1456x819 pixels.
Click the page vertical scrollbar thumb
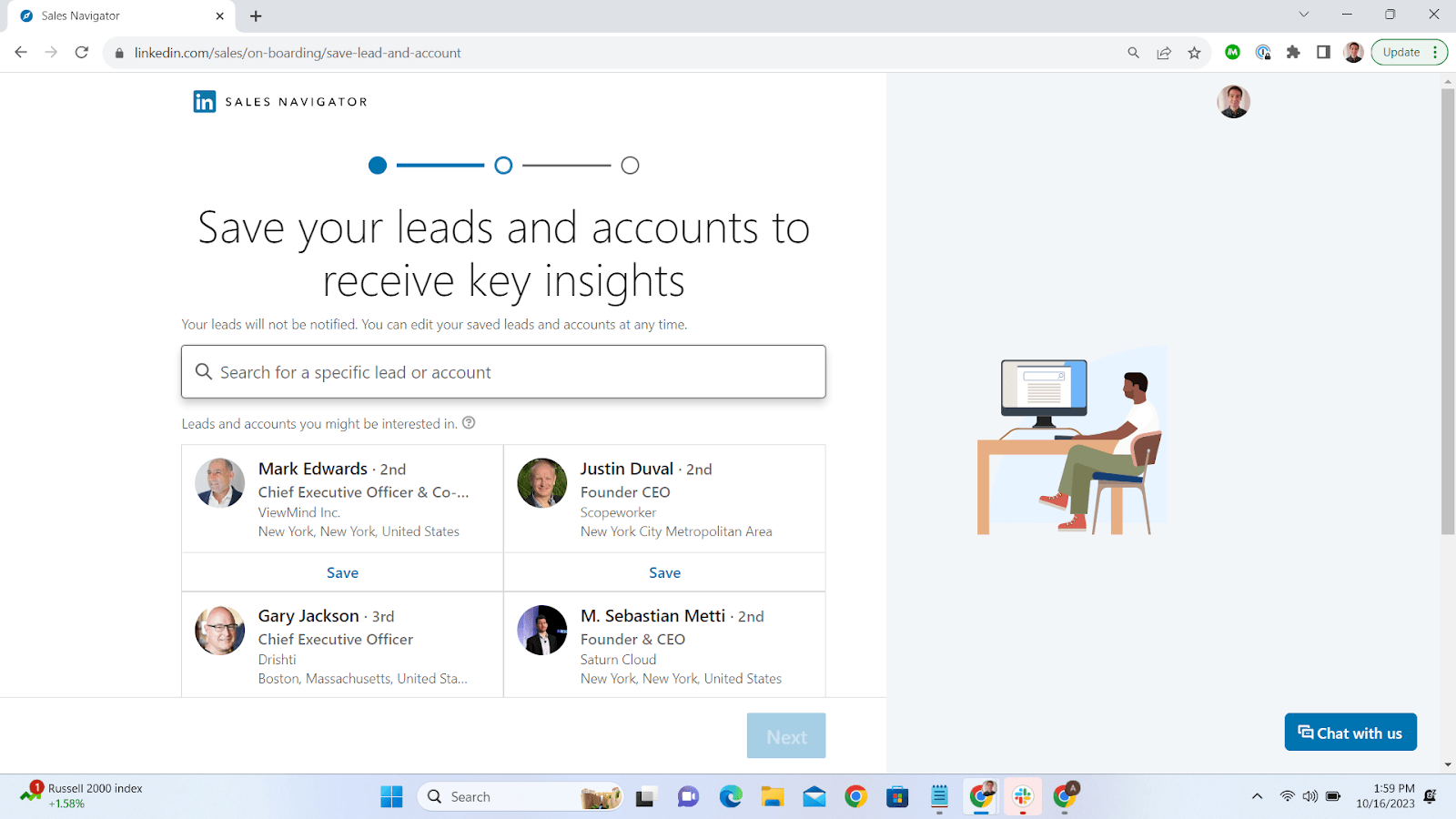(x=1448, y=311)
